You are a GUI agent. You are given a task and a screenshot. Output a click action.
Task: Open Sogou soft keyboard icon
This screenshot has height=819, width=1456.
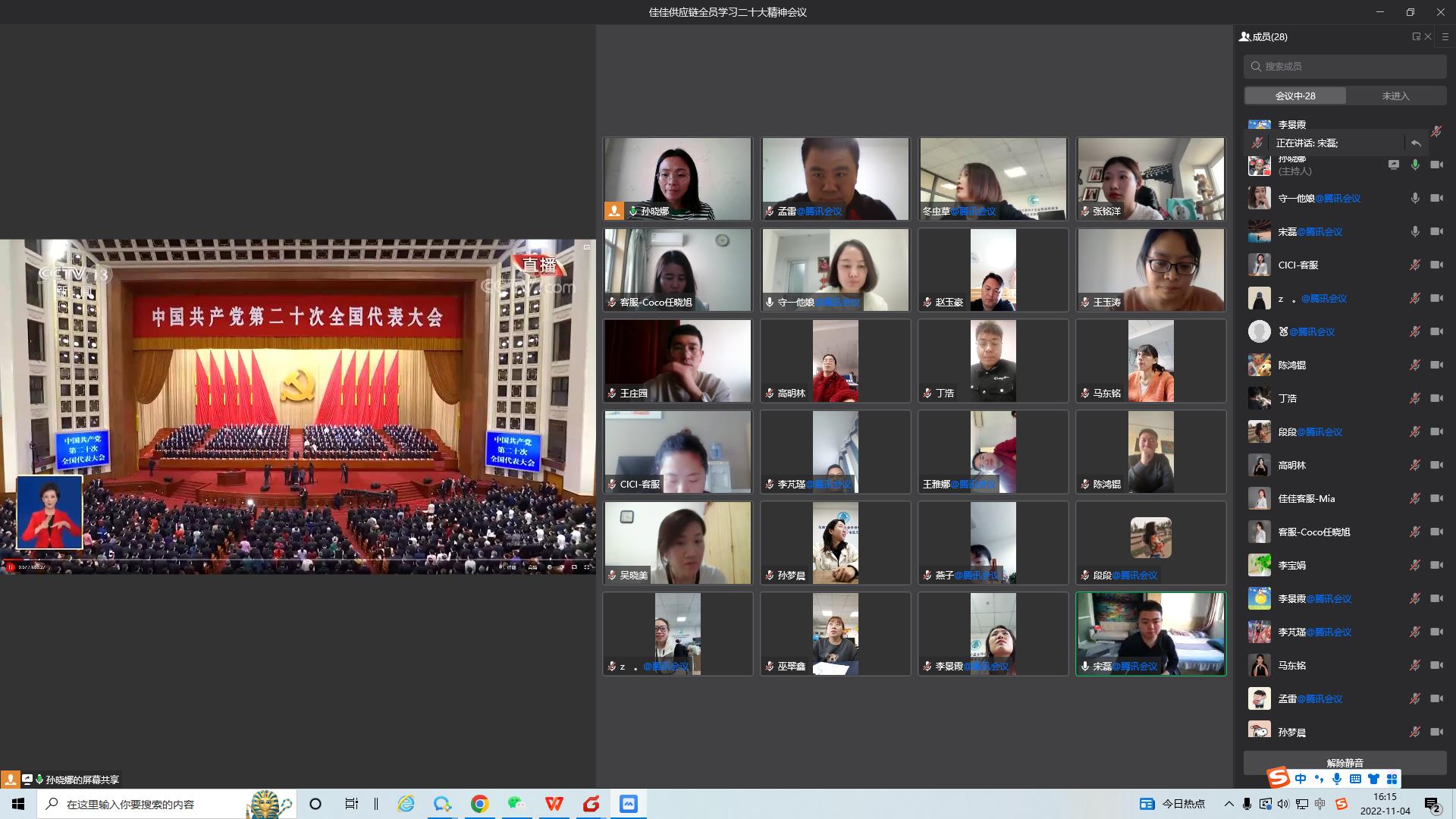(1355, 779)
